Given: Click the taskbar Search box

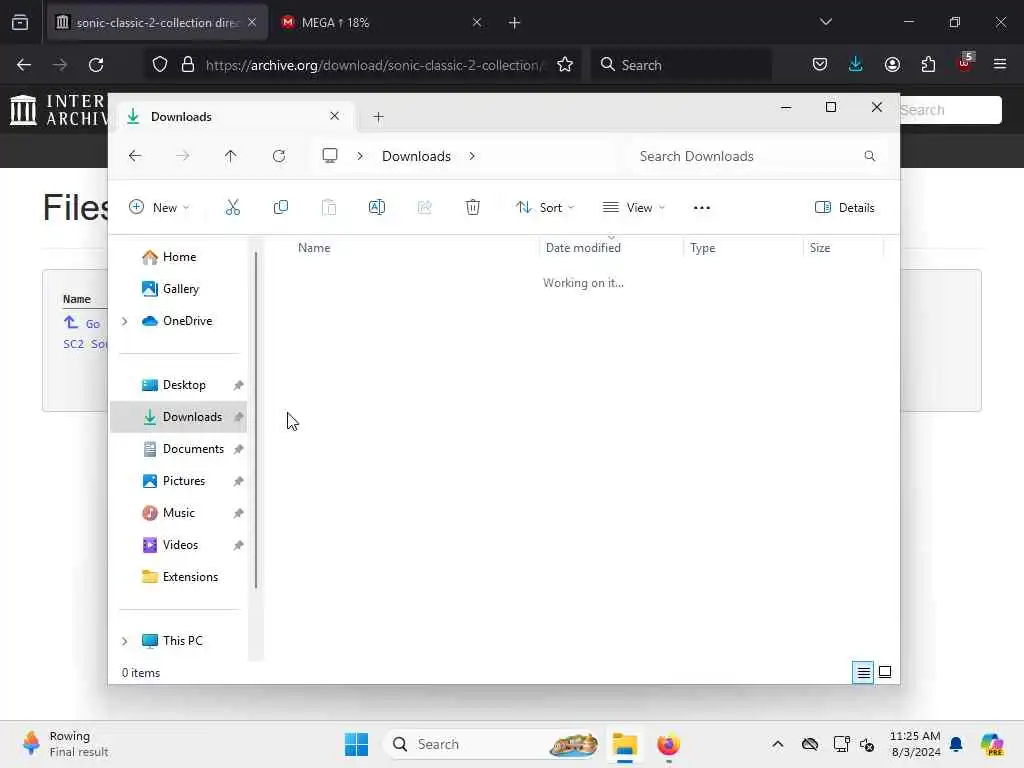Looking at the screenshot, I should (491, 744).
